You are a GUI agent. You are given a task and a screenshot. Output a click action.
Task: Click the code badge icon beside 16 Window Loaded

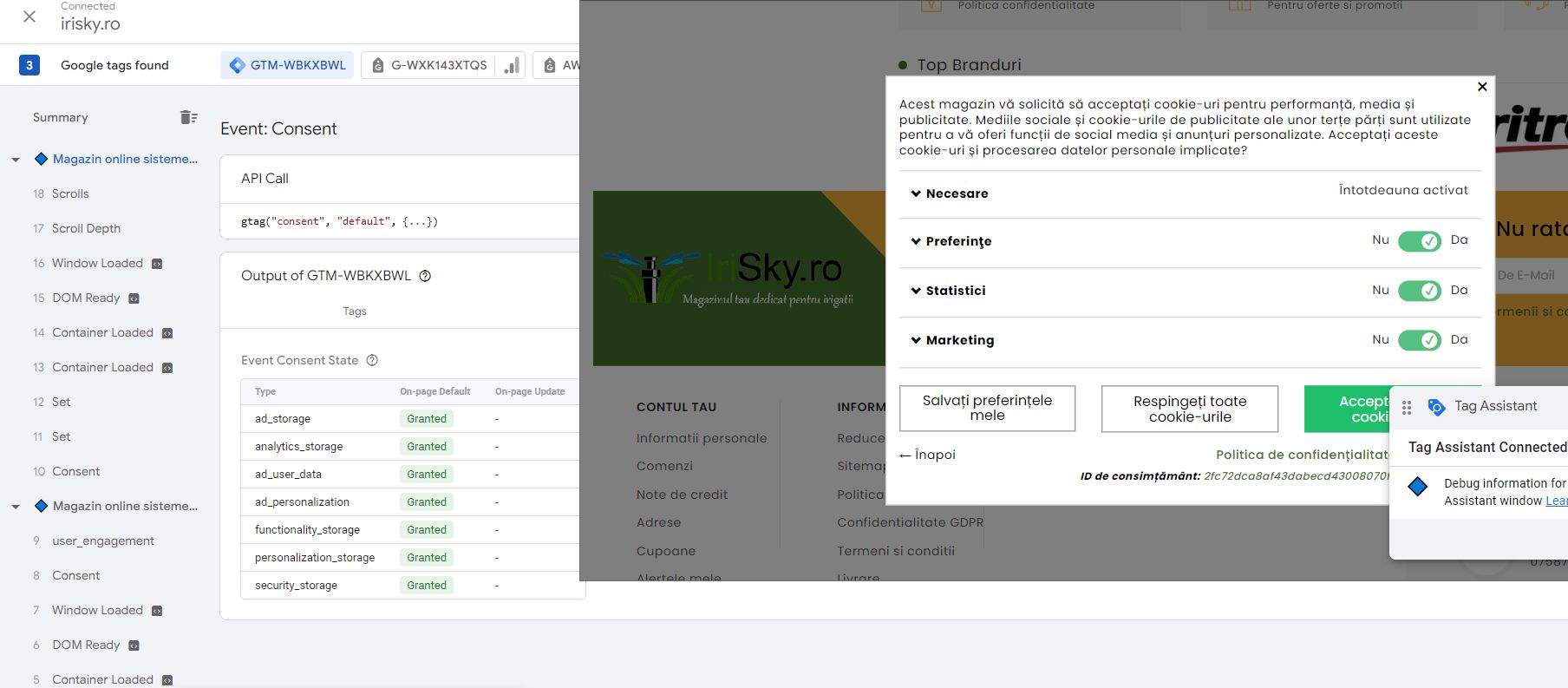tap(157, 264)
